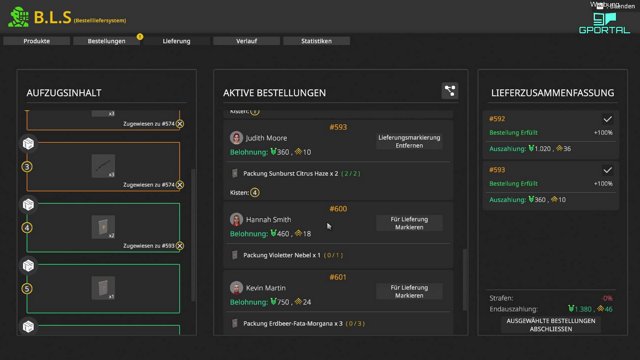Open the Statistiken tab
This screenshot has width=640, height=360.
click(x=316, y=41)
